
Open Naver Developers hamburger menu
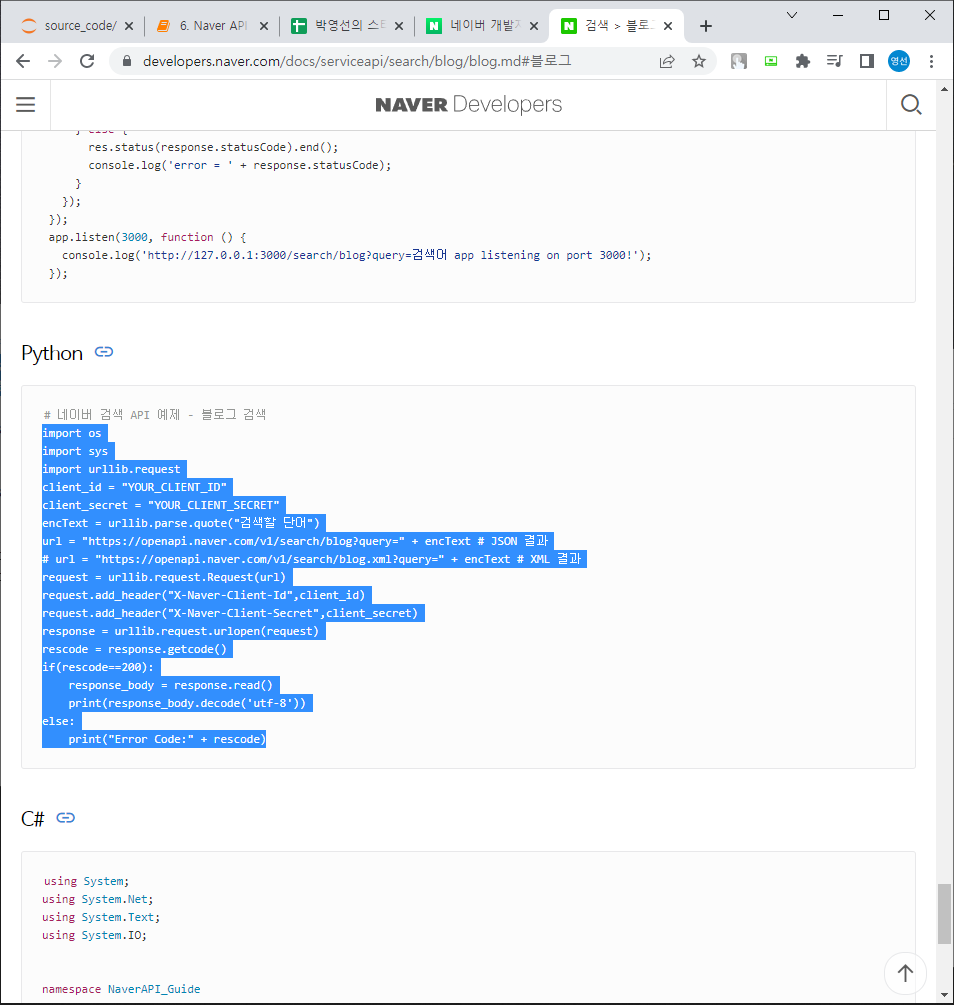(x=26, y=104)
